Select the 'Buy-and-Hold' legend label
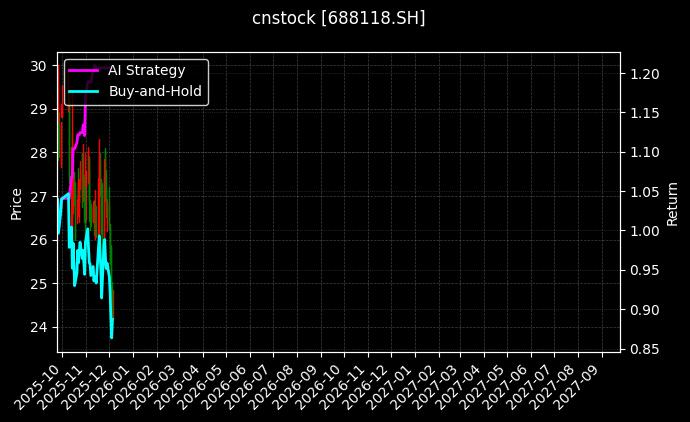 click(155, 91)
